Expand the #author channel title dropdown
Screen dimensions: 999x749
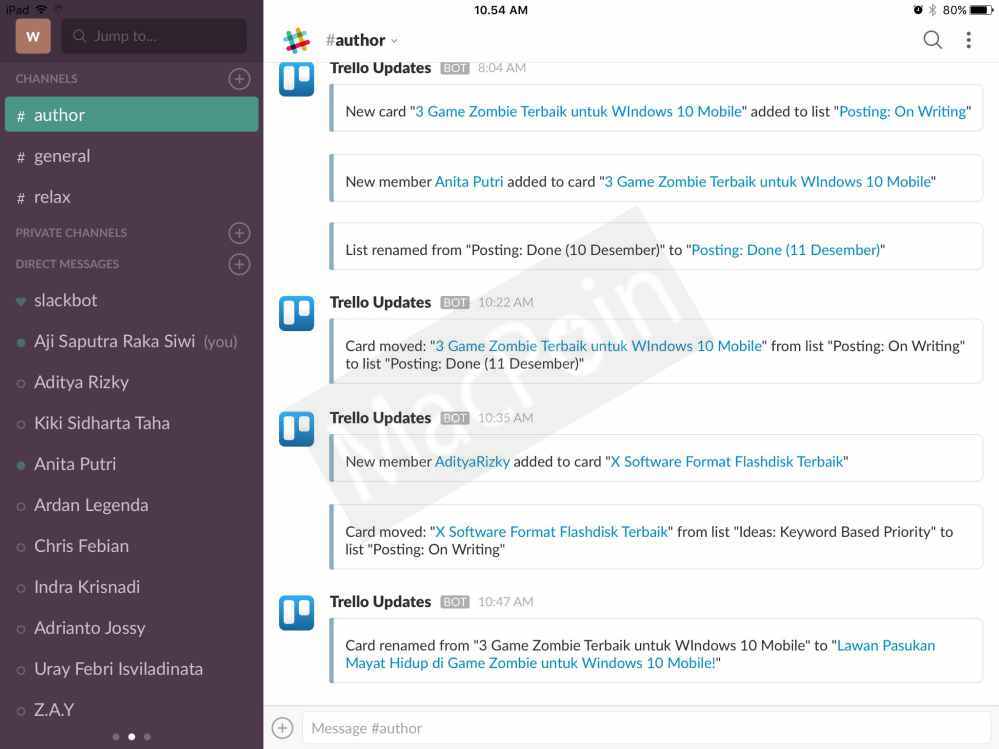click(361, 40)
